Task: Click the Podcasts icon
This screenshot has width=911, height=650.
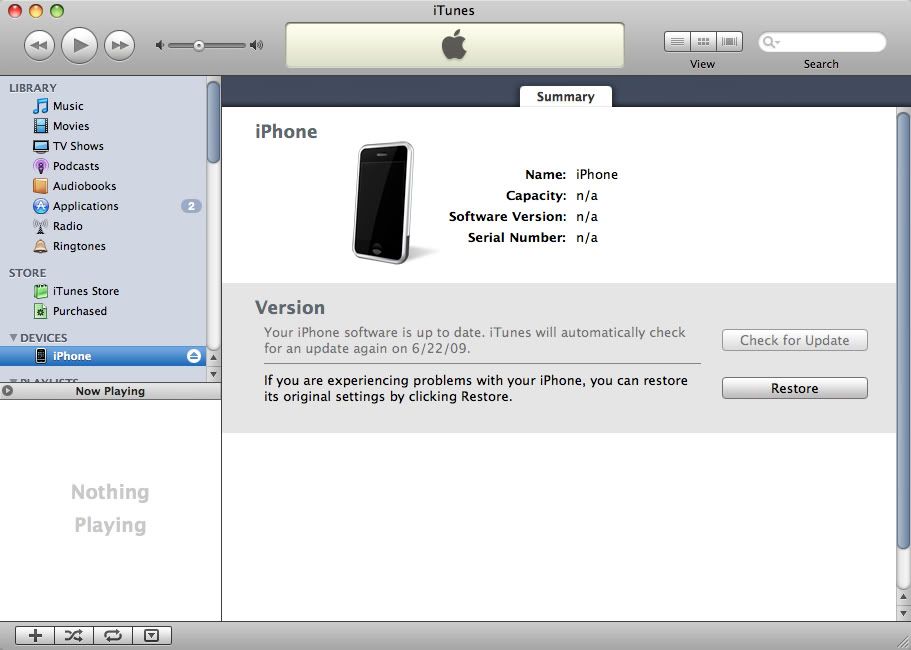Action: pyautogui.click(x=41, y=166)
